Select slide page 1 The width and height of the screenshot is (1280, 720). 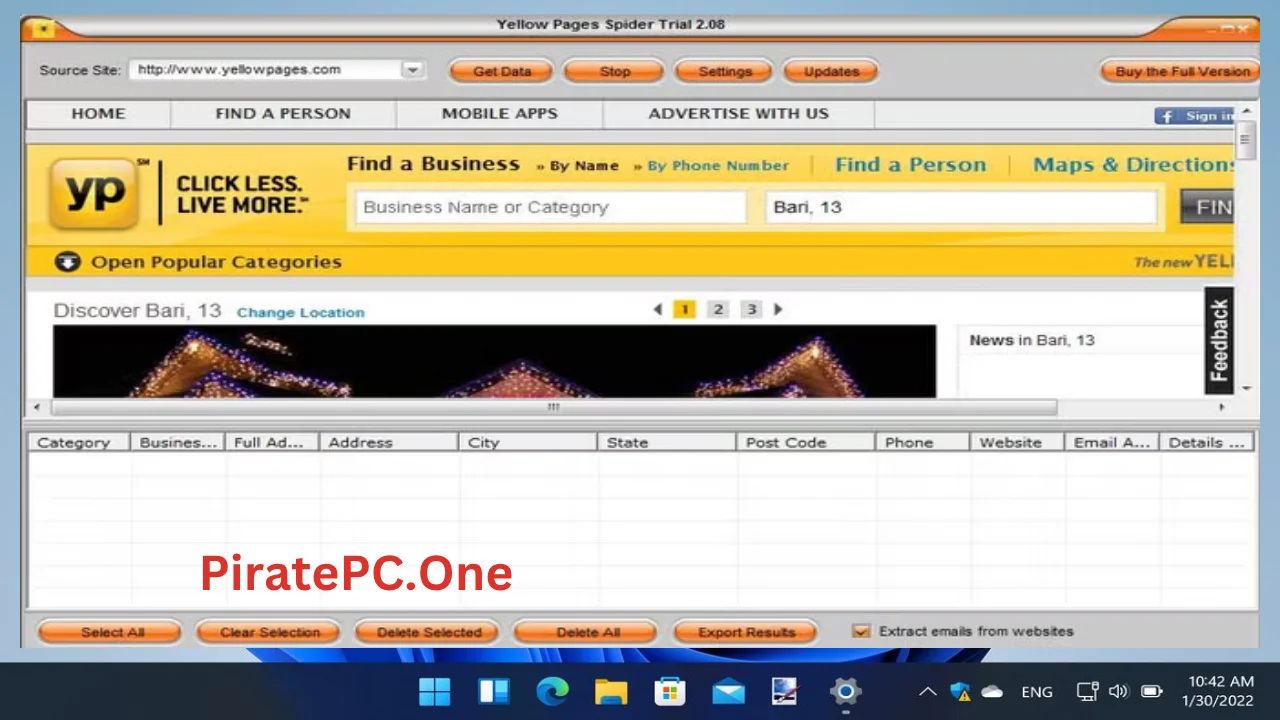coord(685,309)
